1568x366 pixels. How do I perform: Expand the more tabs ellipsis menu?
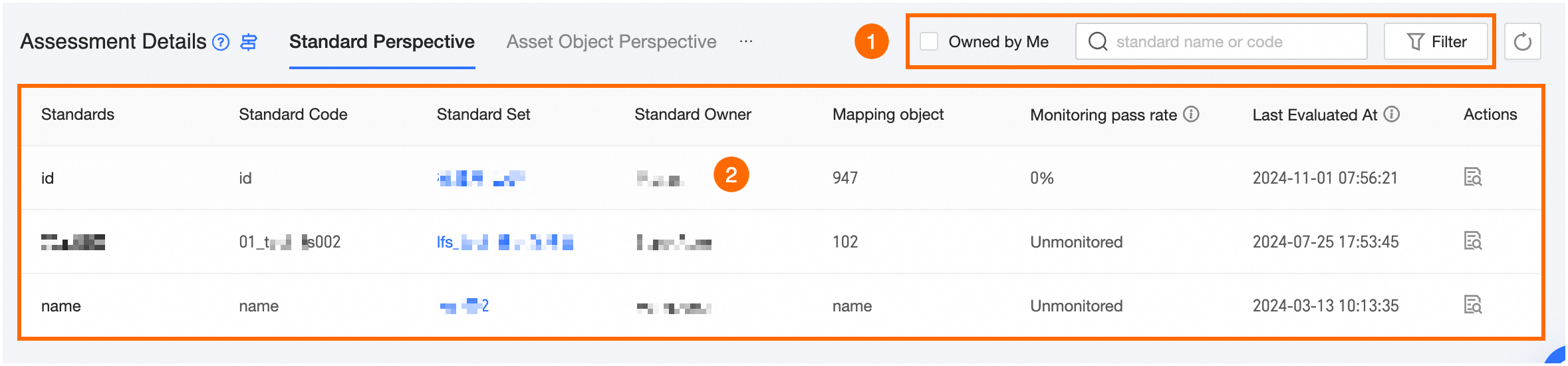[x=746, y=41]
